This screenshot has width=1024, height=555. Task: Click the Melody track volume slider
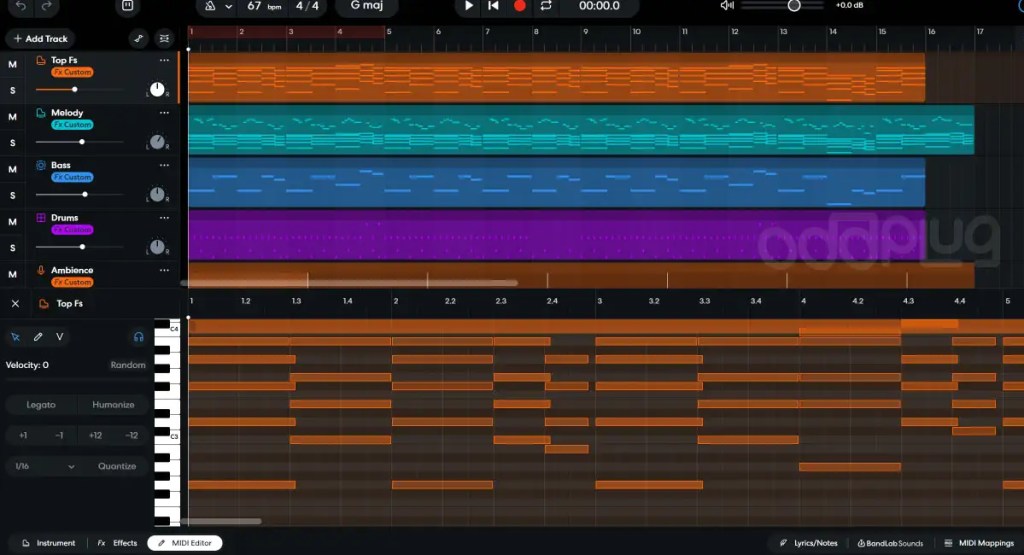click(x=79, y=142)
